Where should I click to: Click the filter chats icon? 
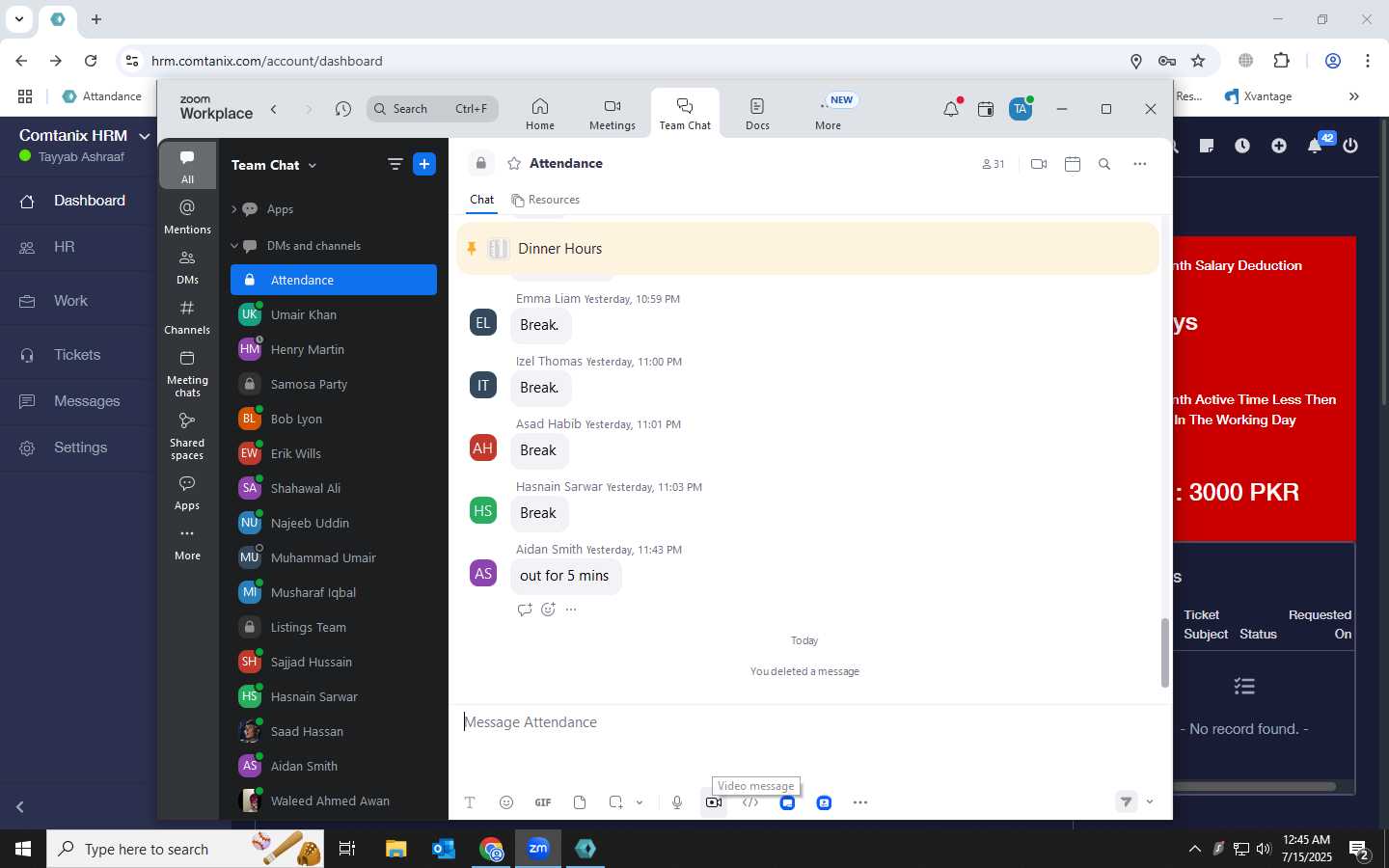click(x=395, y=164)
